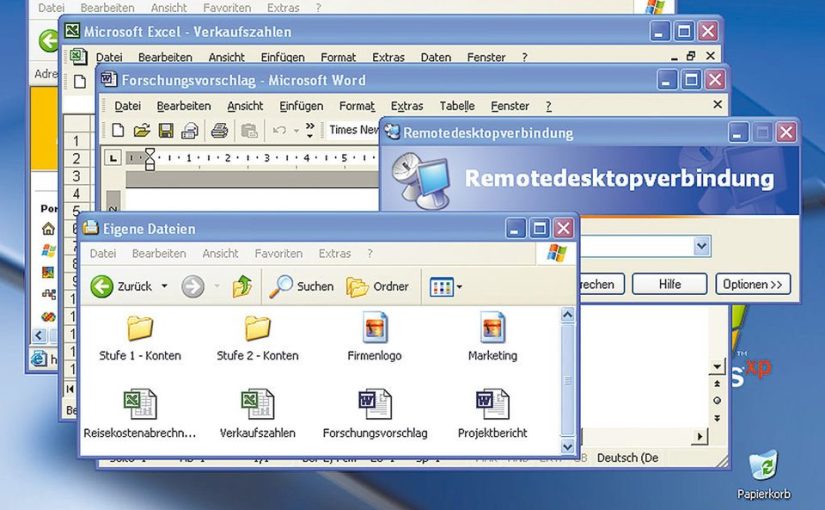
Task: Click the Undo arrow in Word toolbar
Action: [x=279, y=130]
